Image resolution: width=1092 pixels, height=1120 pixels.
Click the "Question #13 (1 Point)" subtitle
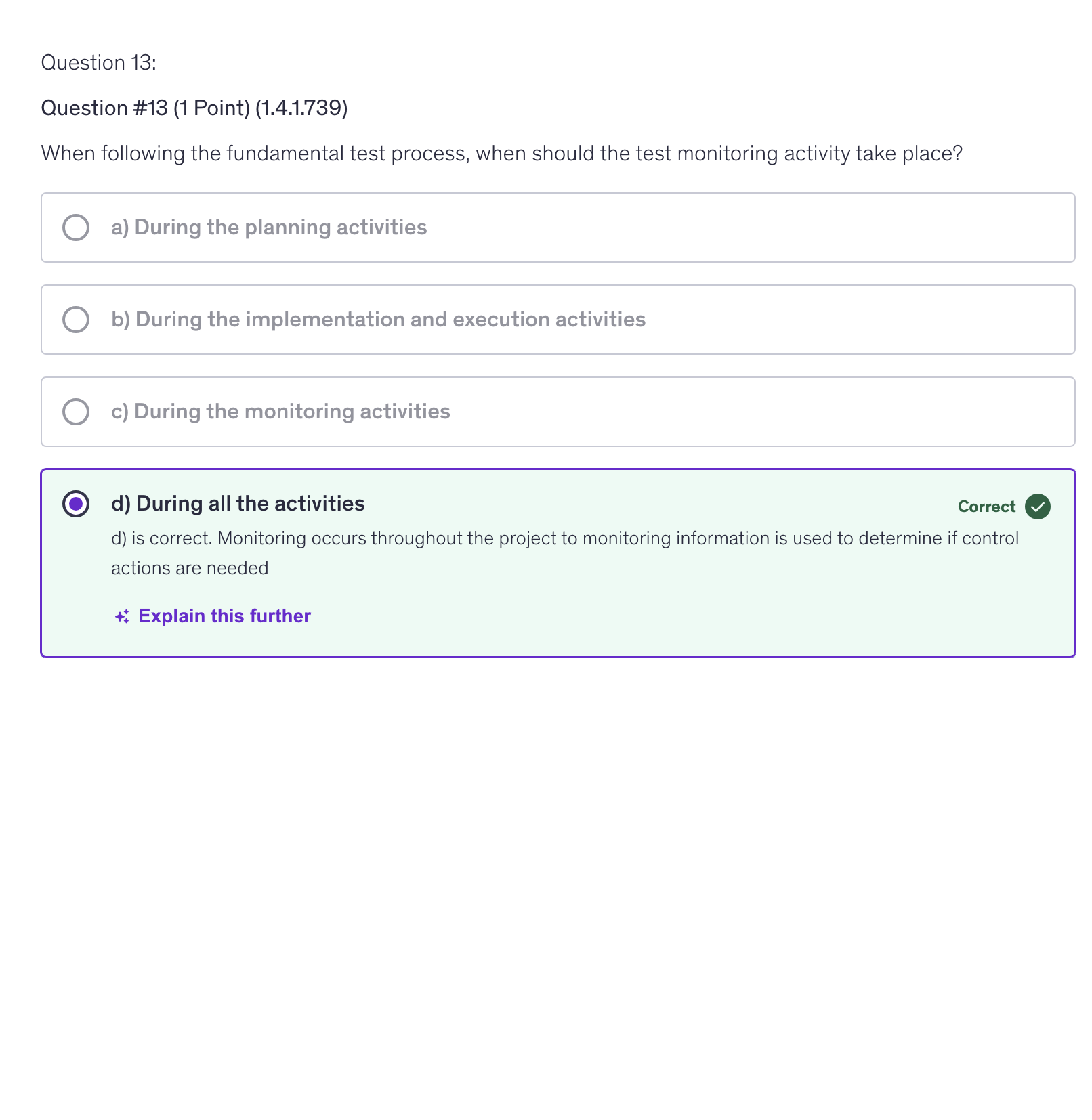(145, 108)
